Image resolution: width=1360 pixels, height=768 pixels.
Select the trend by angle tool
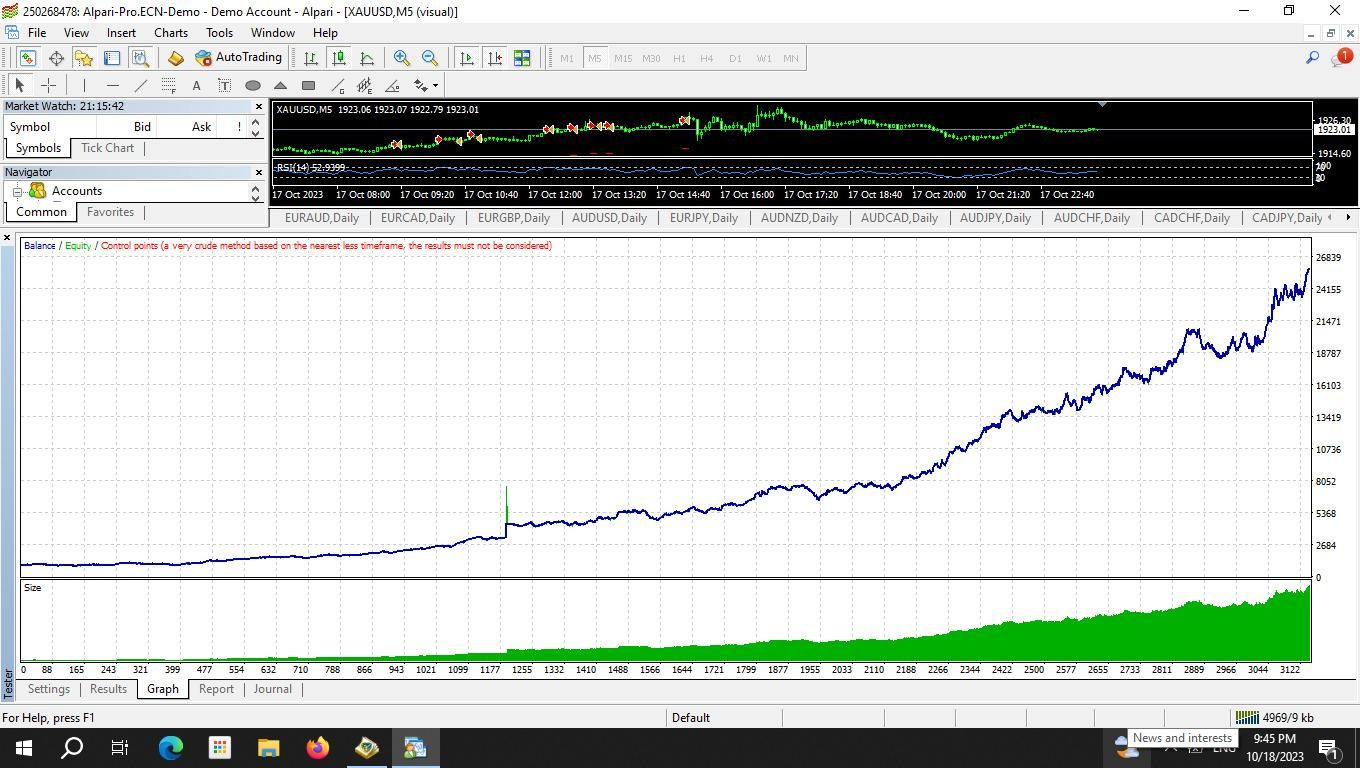click(392, 86)
